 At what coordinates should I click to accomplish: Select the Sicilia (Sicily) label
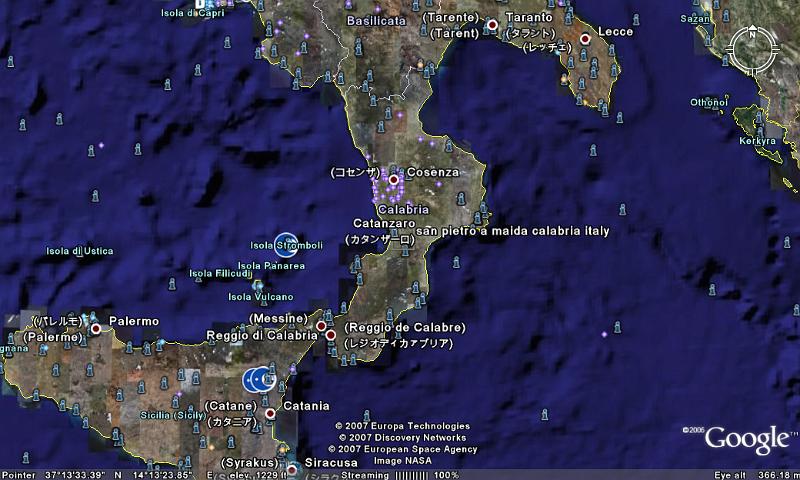173,415
